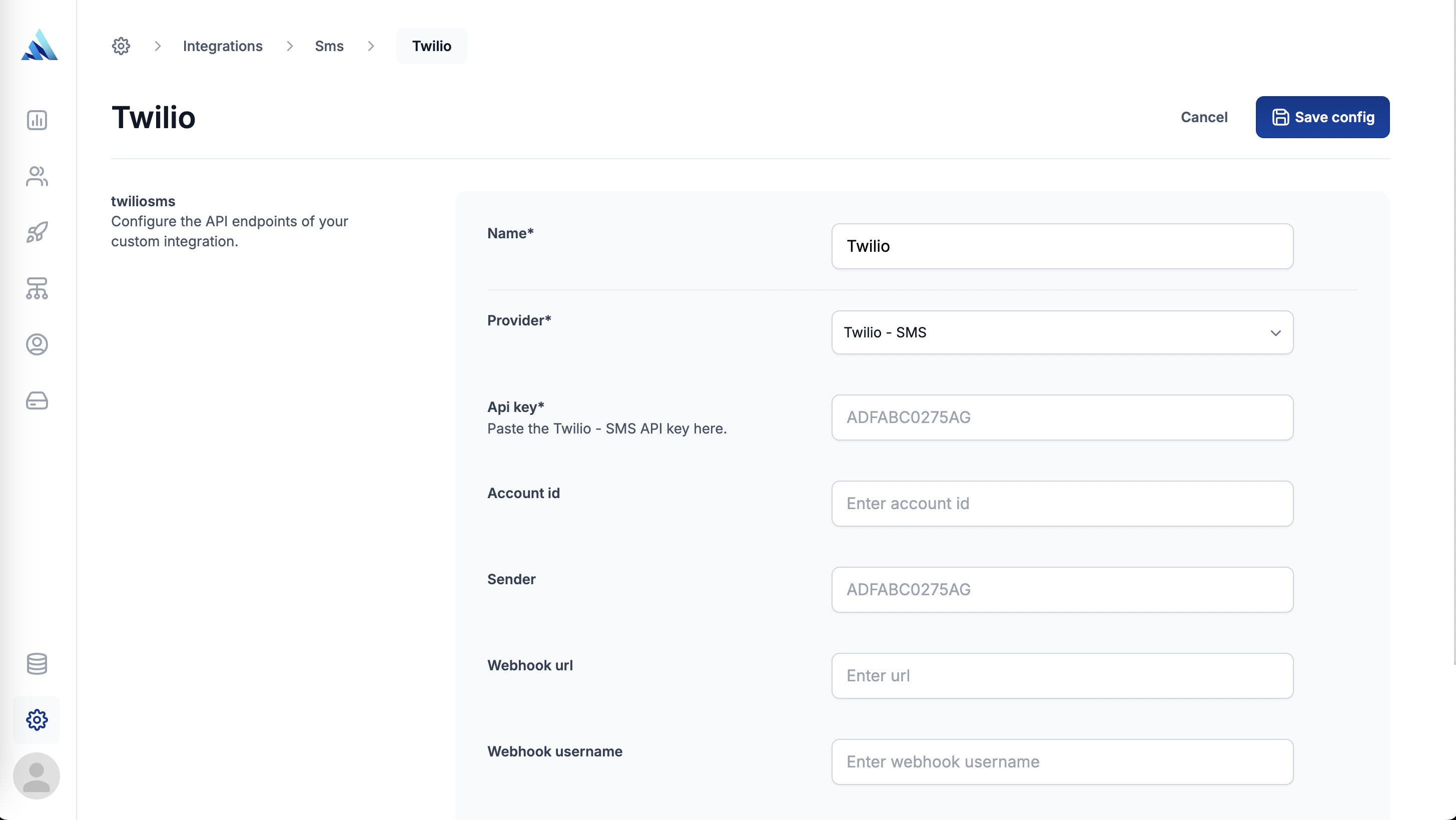Focus the Account id input field
Viewport: 1456px width, 820px height.
pyautogui.click(x=1062, y=503)
